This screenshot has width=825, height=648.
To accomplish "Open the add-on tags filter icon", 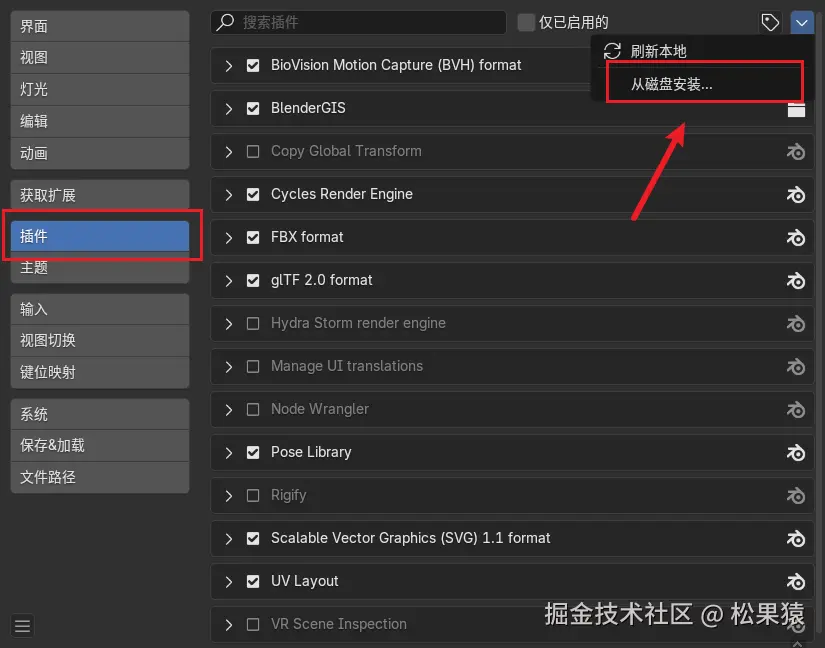I will (770, 23).
